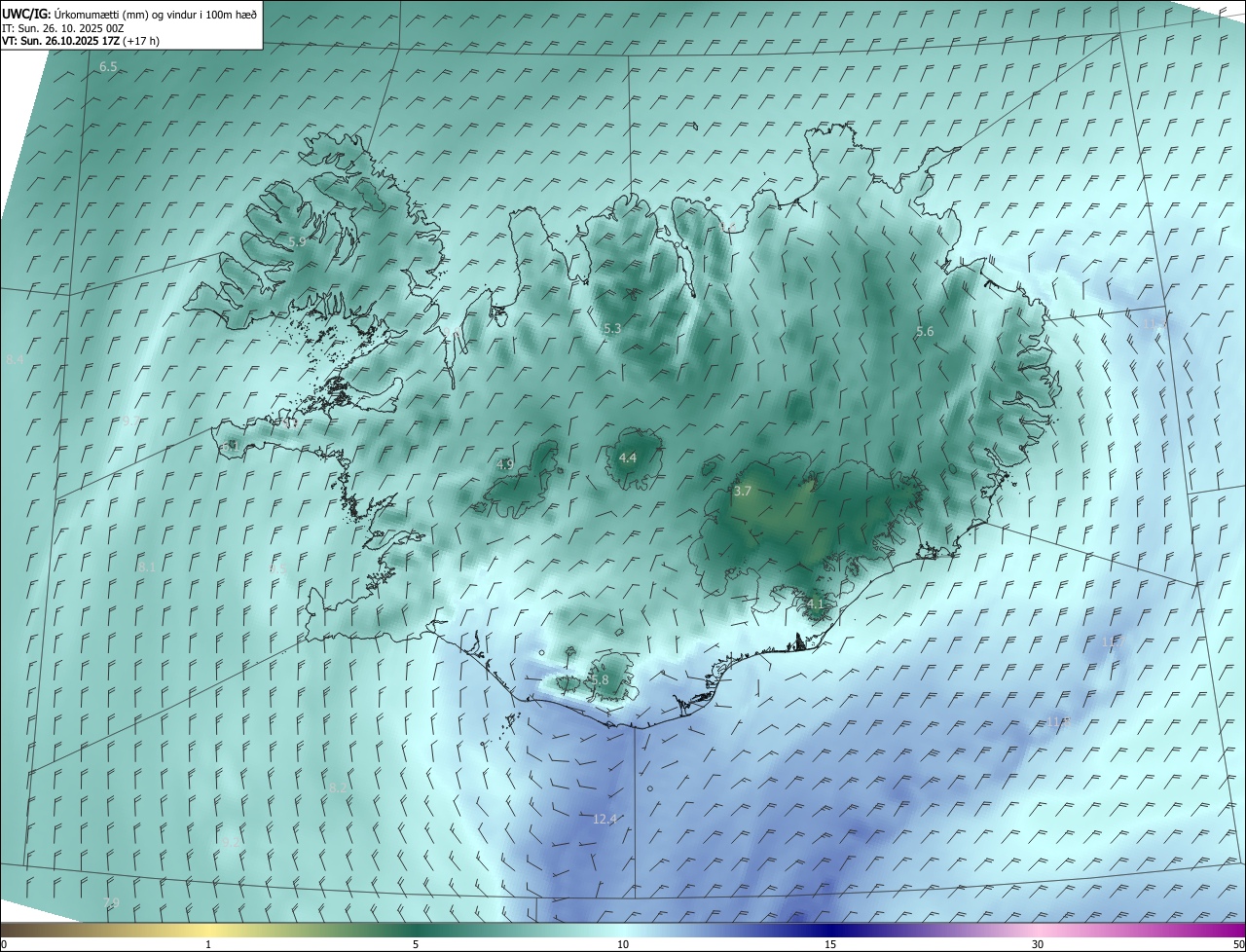
Task: Click the 12.4 value label over the ocean
Action: click(605, 820)
